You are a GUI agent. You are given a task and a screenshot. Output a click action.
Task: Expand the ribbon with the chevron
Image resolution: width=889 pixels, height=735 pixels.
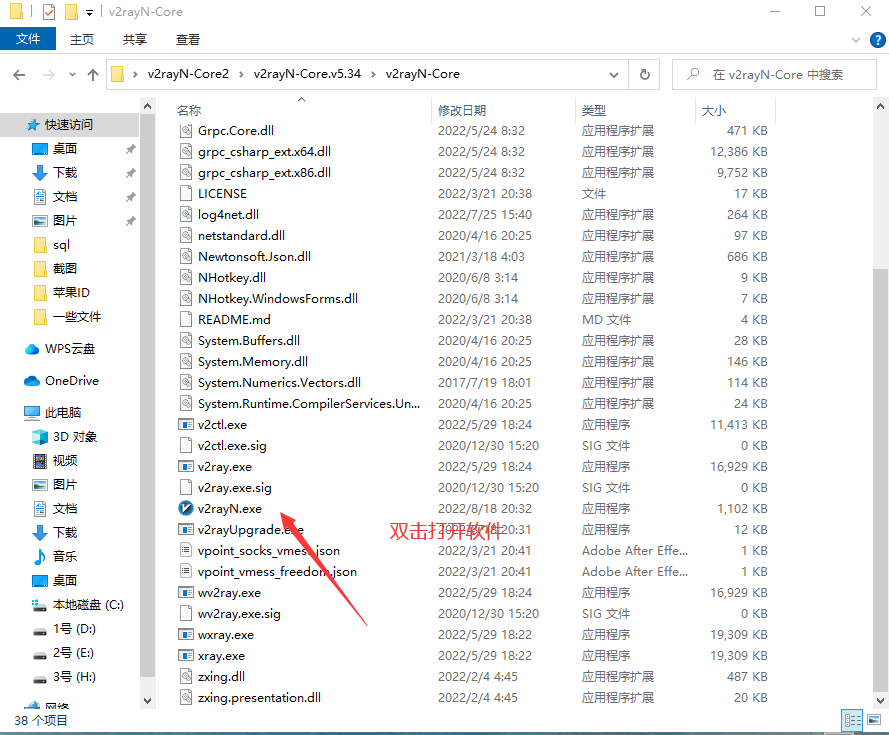coord(856,40)
